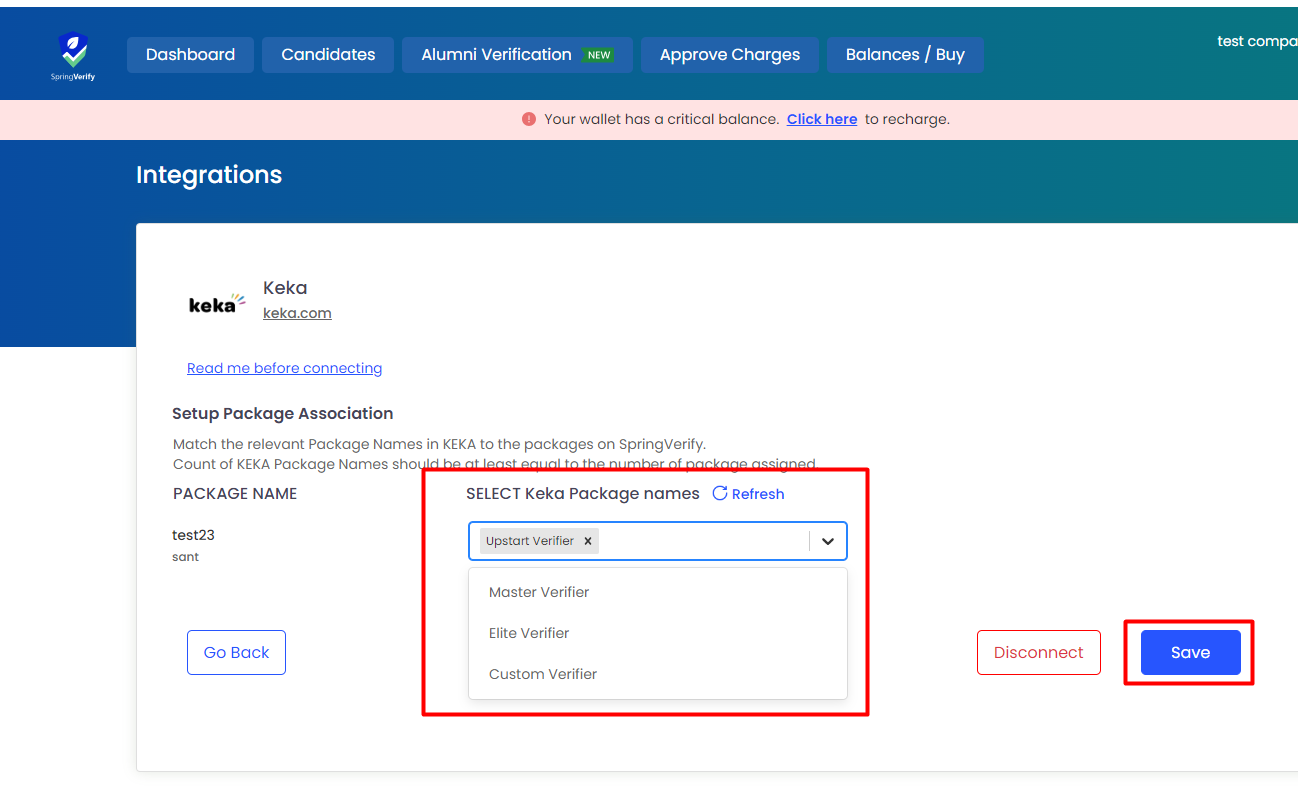Click the PACKAGE NAME column header
This screenshot has height=804, width=1298.
(235, 493)
